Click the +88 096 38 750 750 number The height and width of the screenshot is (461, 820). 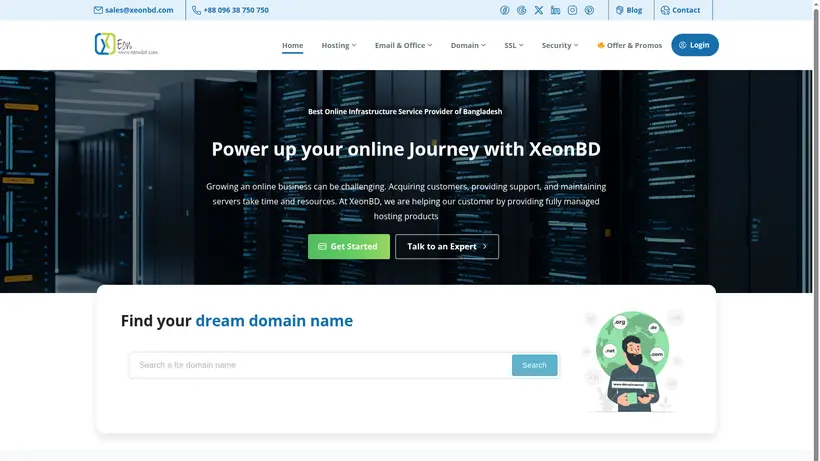tap(236, 10)
